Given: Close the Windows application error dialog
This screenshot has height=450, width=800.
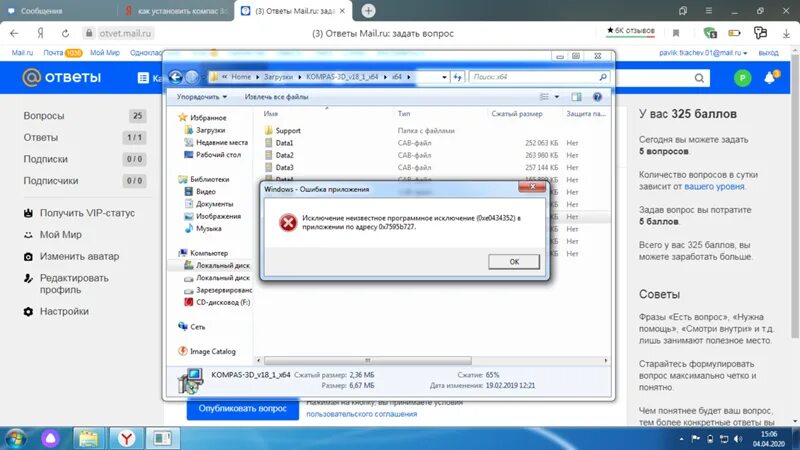Looking at the screenshot, I should click(x=532, y=187).
